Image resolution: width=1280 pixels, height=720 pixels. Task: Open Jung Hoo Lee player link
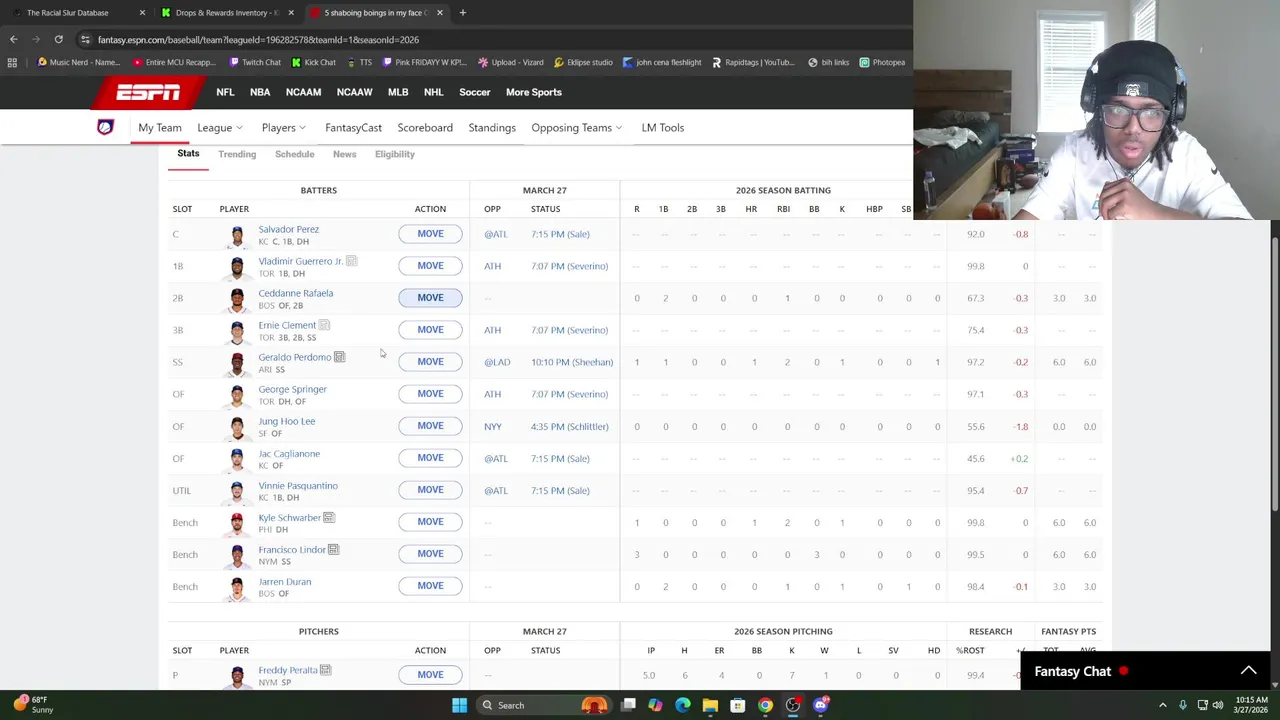pos(287,421)
